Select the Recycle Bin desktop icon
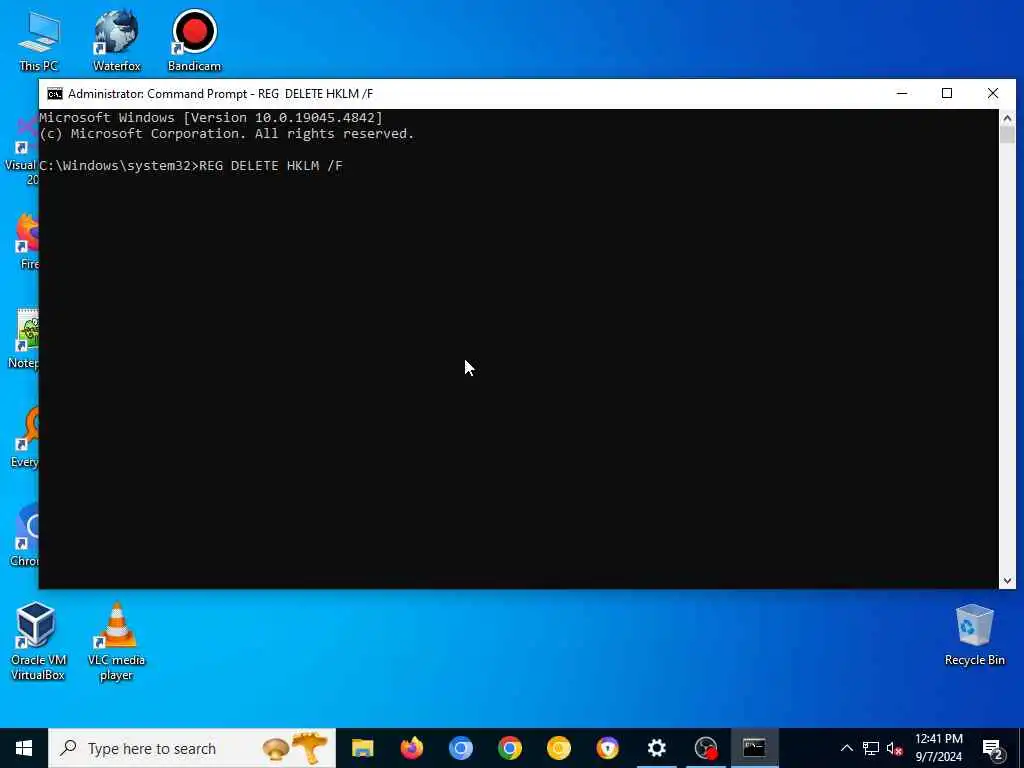Viewport: 1024px width, 768px height. pyautogui.click(x=974, y=635)
